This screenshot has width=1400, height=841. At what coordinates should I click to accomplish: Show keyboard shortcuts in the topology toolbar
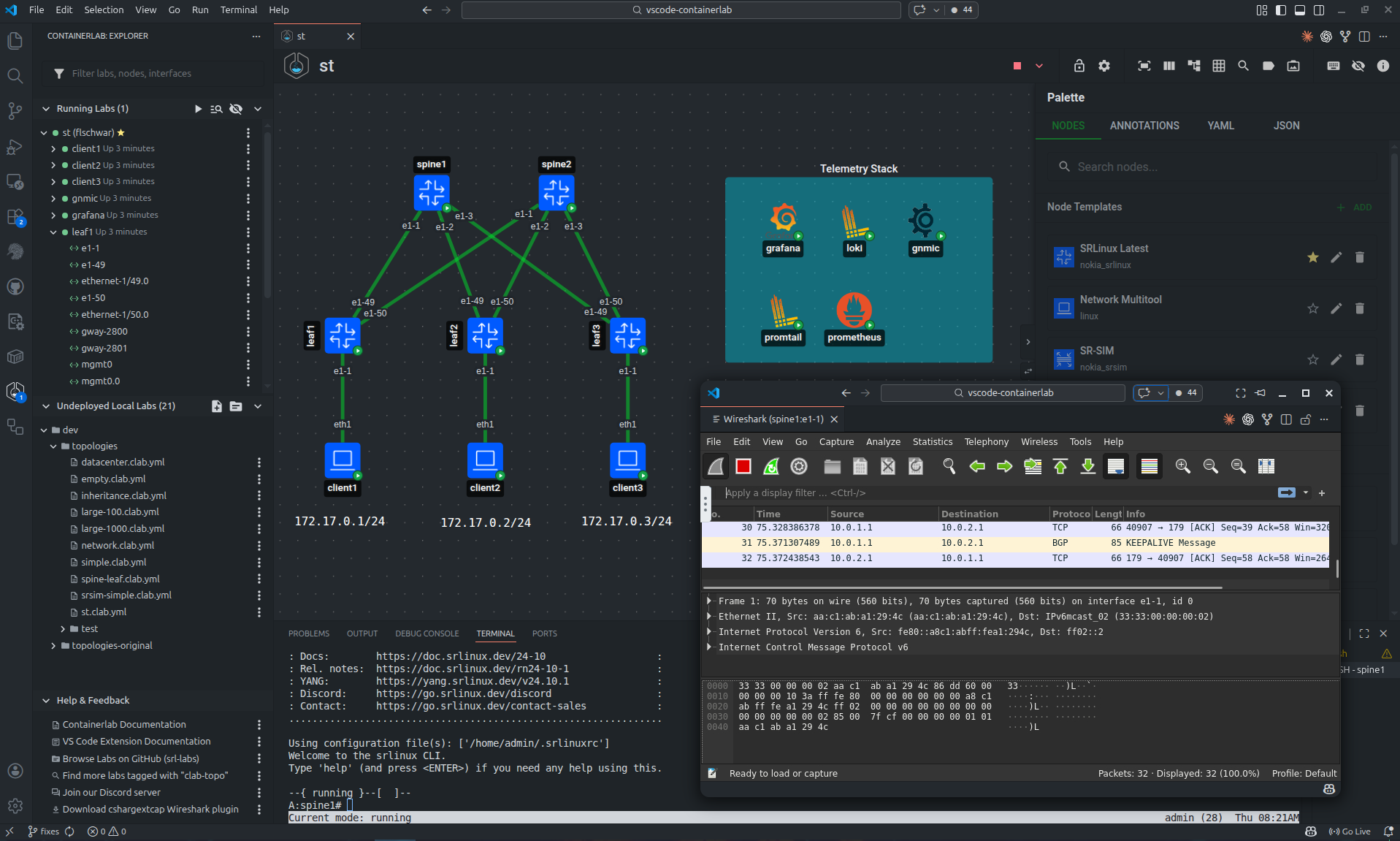click(1334, 66)
